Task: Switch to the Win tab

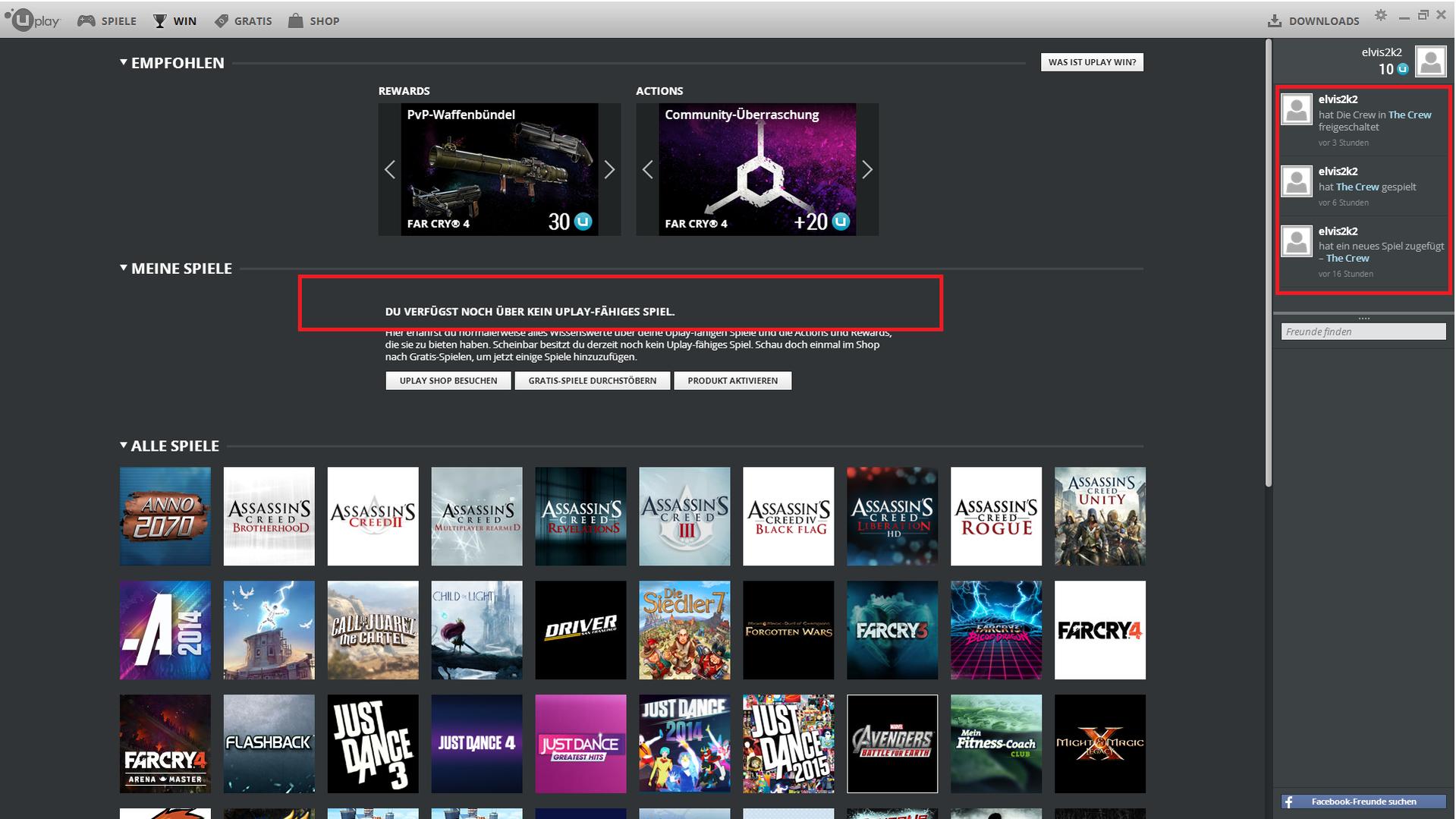Action: [175, 20]
